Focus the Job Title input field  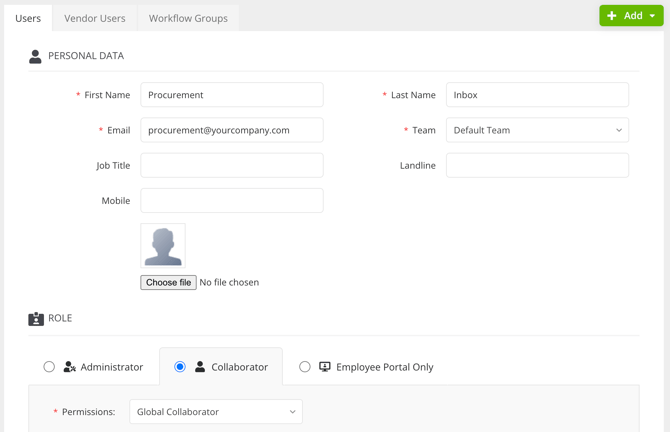[232, 165]
